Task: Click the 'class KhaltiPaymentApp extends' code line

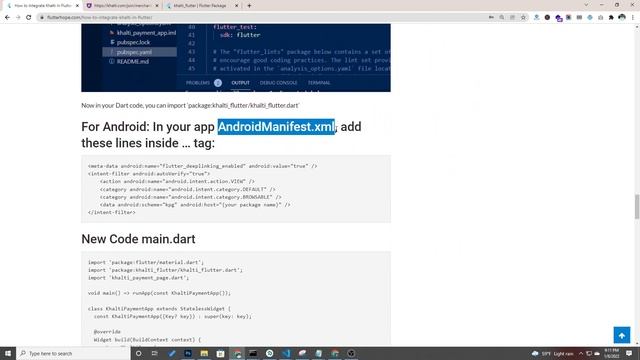Action: [x=159, y=309]
